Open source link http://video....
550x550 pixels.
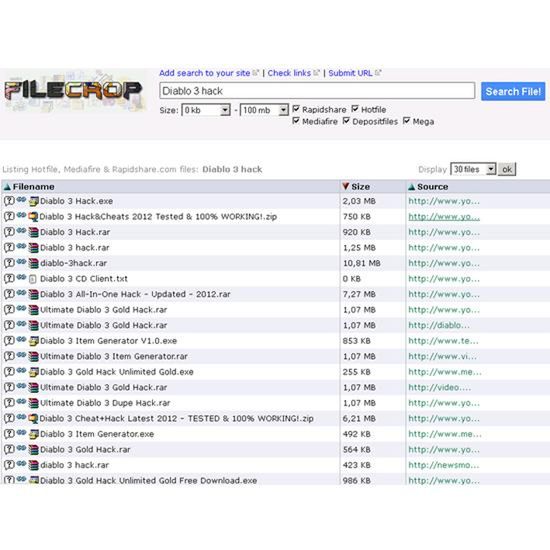point(440,387)
